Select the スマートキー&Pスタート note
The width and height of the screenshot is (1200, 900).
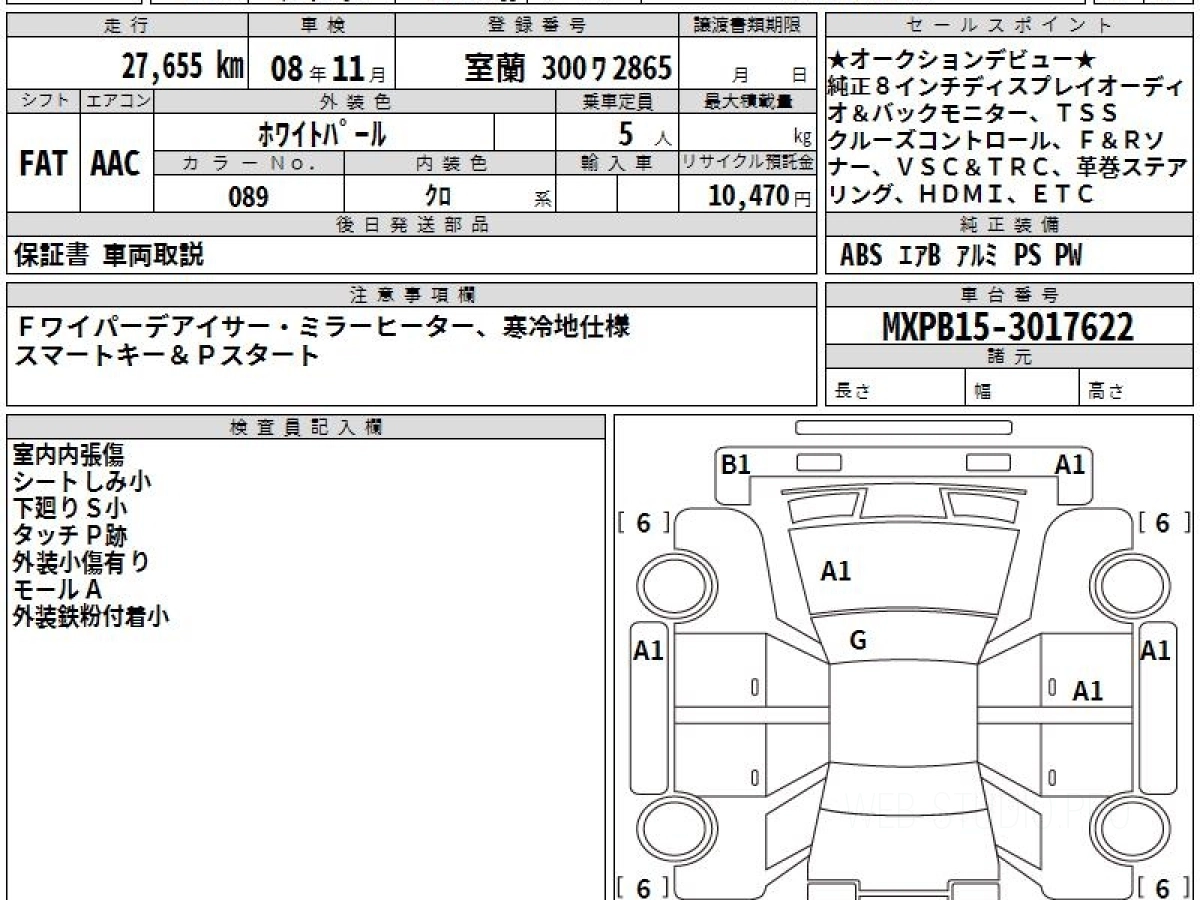pyautogui.click(x=168, y=354)
